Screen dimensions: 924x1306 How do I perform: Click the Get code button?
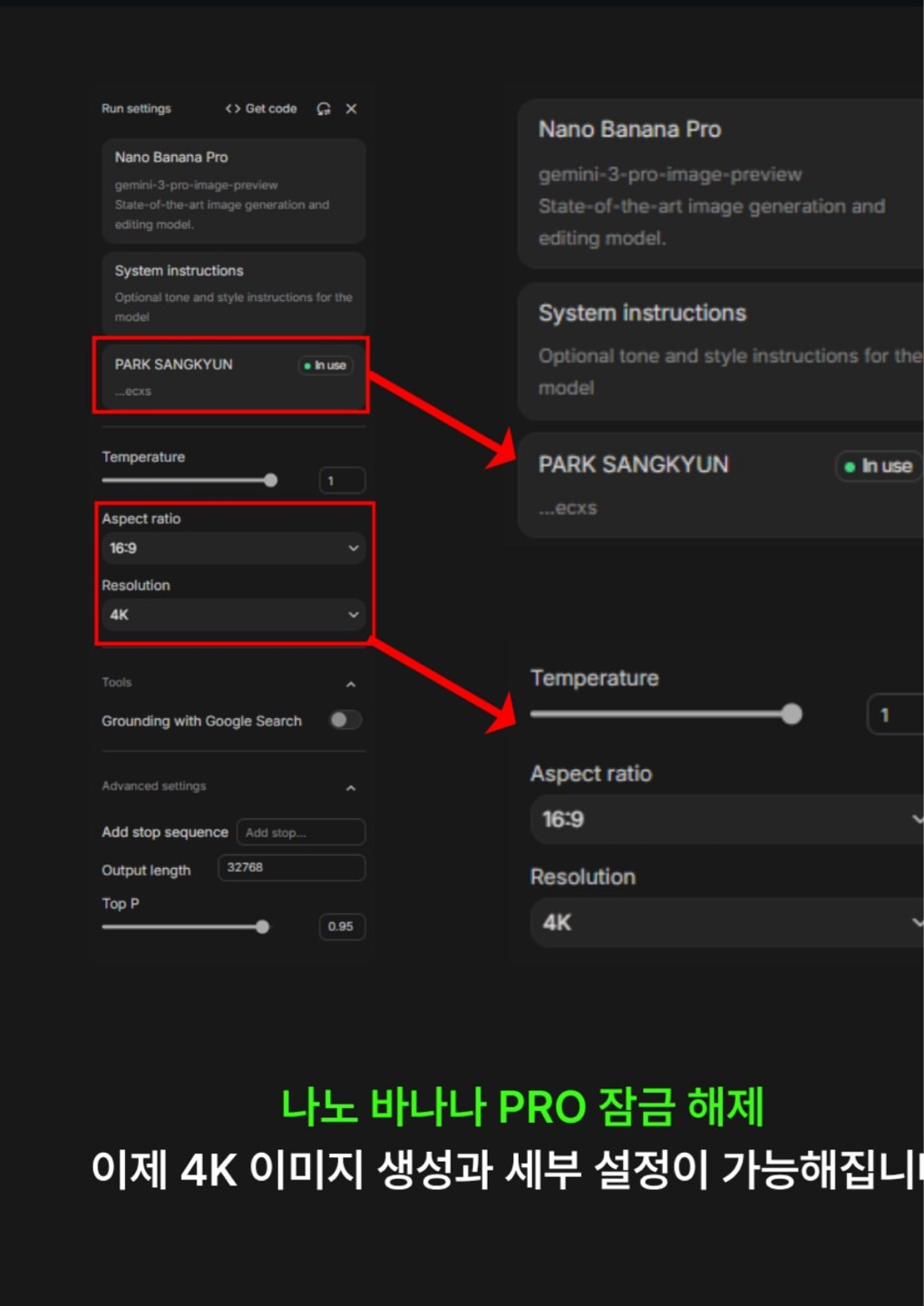[x=261, y=109]
